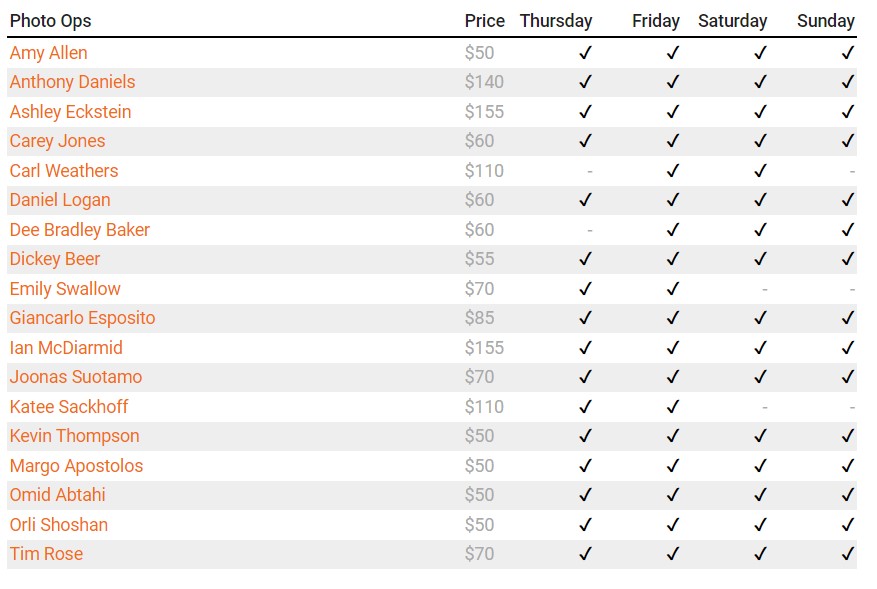Select the Giancarlo Esposito link
The height and width of the screenshot is (589, 877).
coord(82,318)
